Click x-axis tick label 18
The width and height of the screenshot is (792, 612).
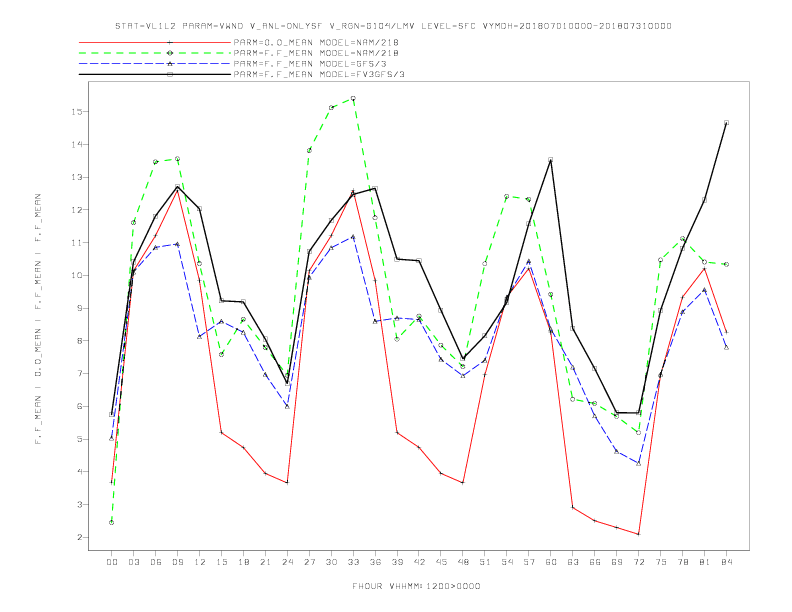243,562
